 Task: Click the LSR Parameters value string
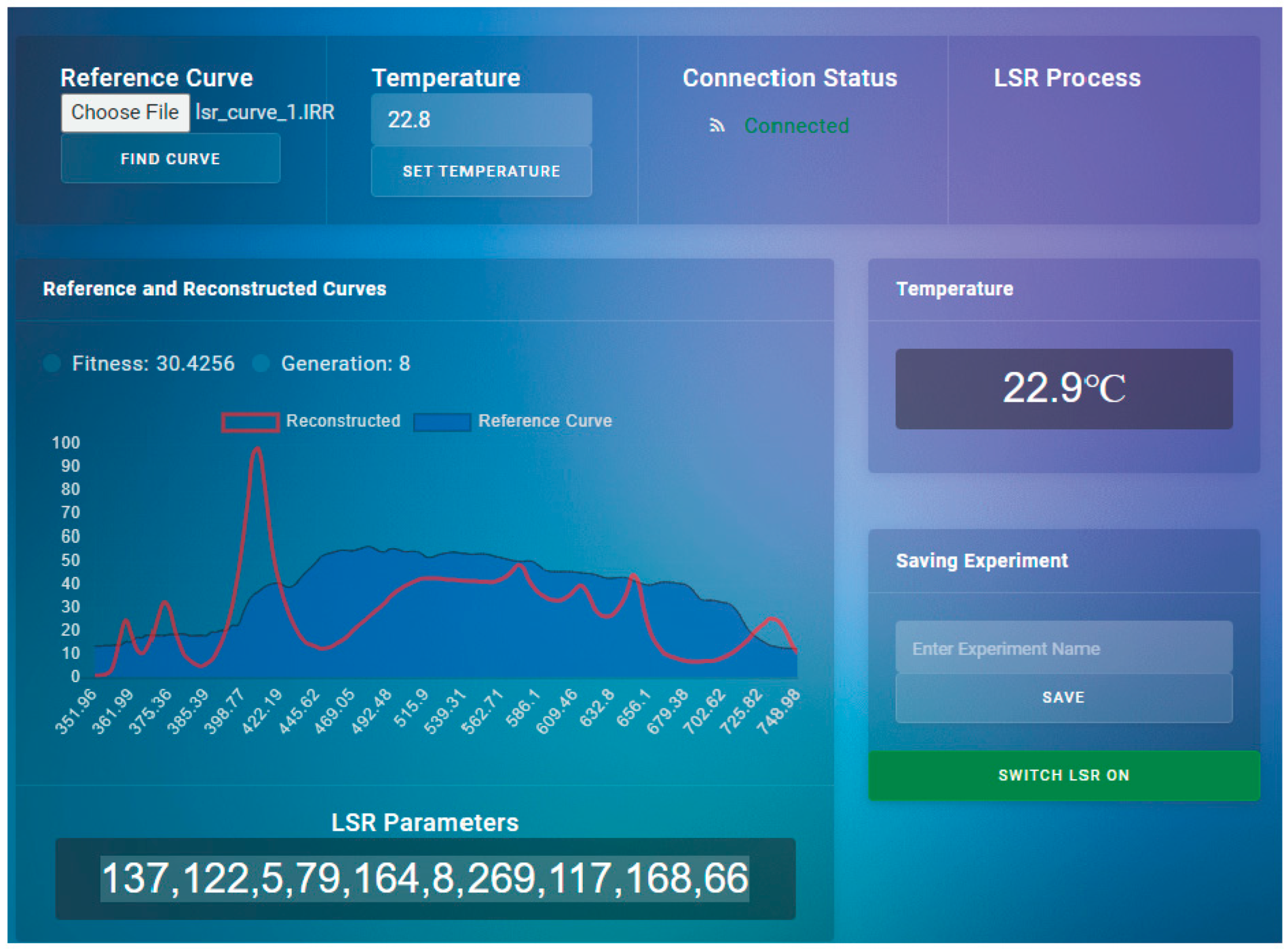(x=425, y=878)
